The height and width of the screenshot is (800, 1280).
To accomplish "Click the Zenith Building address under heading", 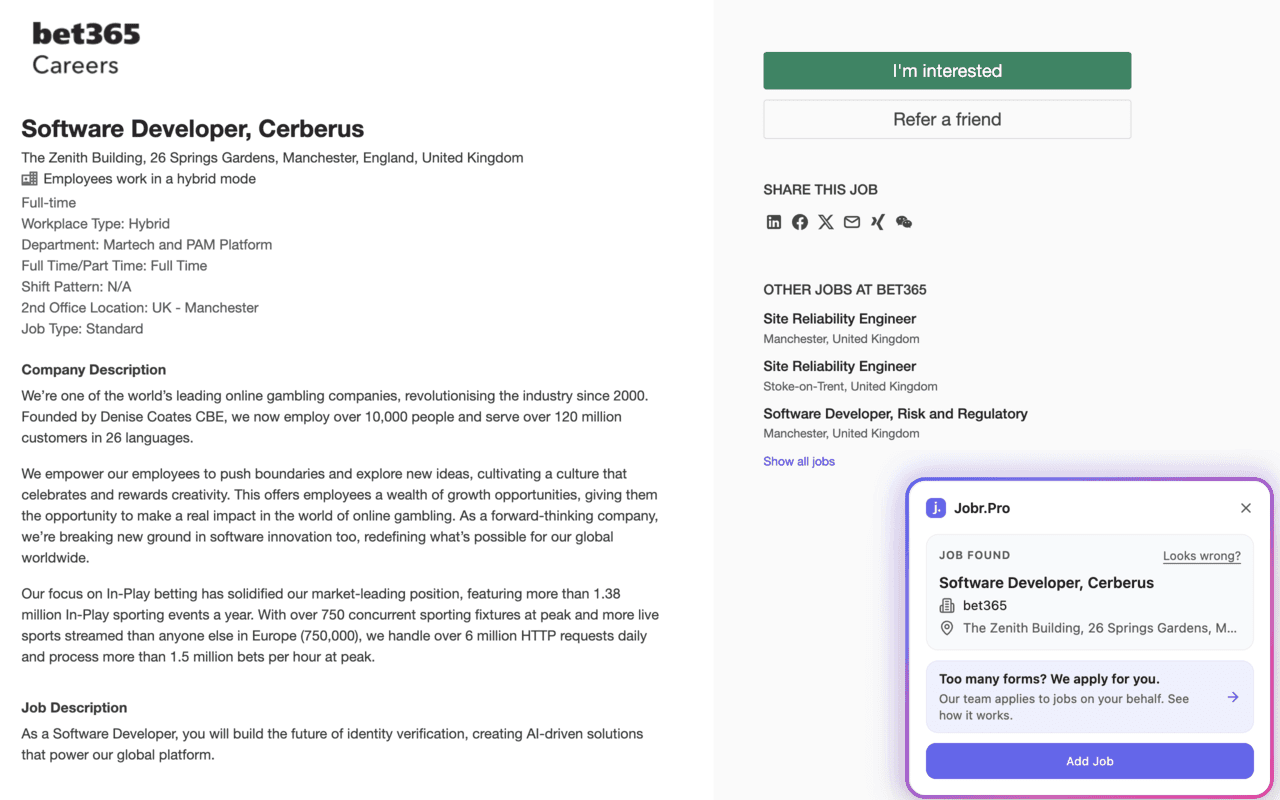I will 272,158.
